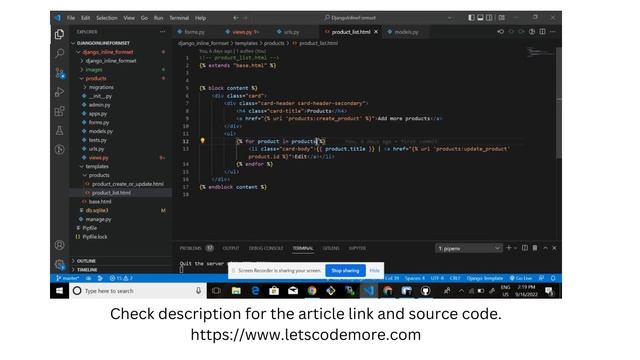Screen dimensions: 640x360
Task: Switch to the DEBUG CONSOLE panel tab
Action: coord(266,248)
